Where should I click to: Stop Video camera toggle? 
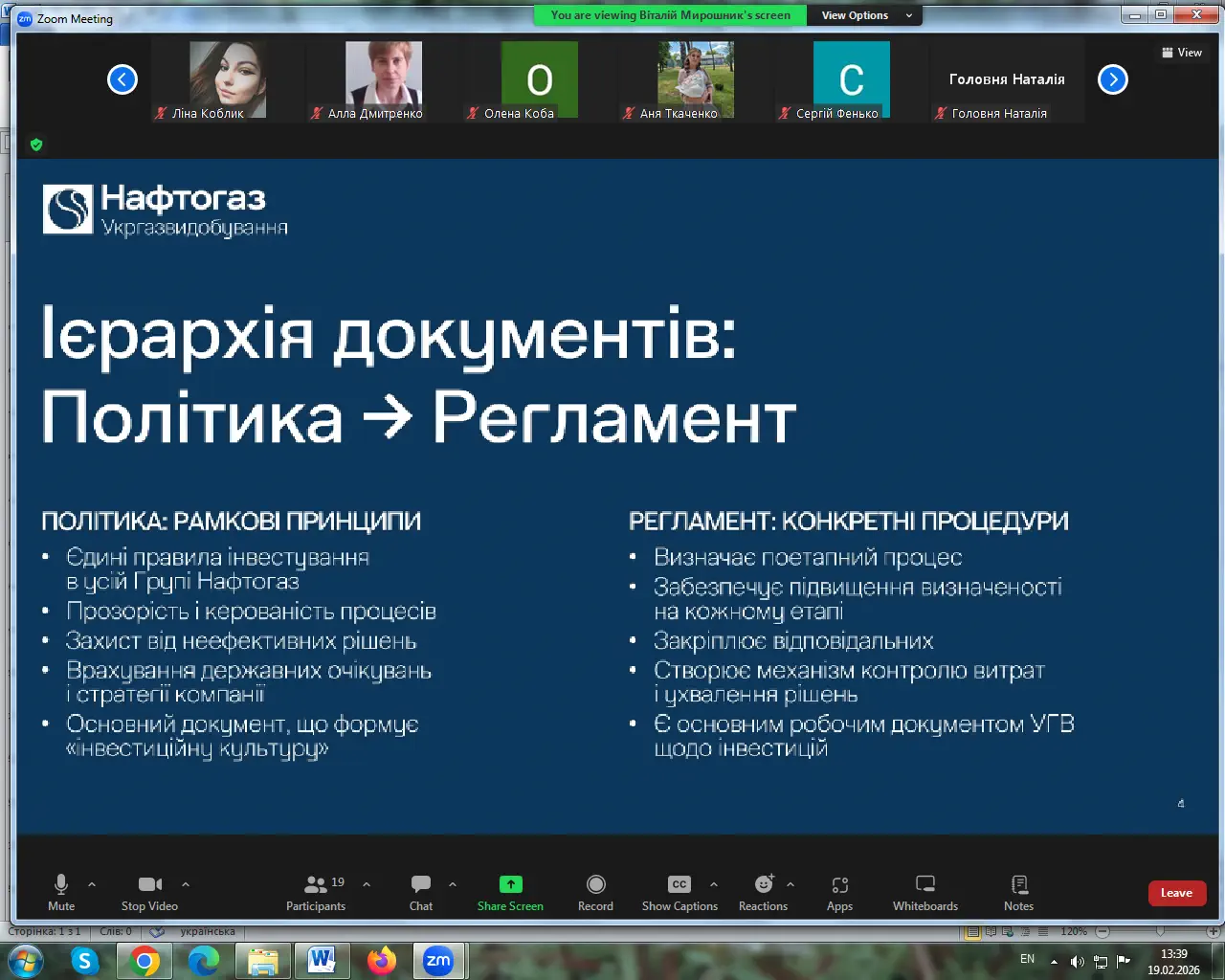[x=149, y=892]
